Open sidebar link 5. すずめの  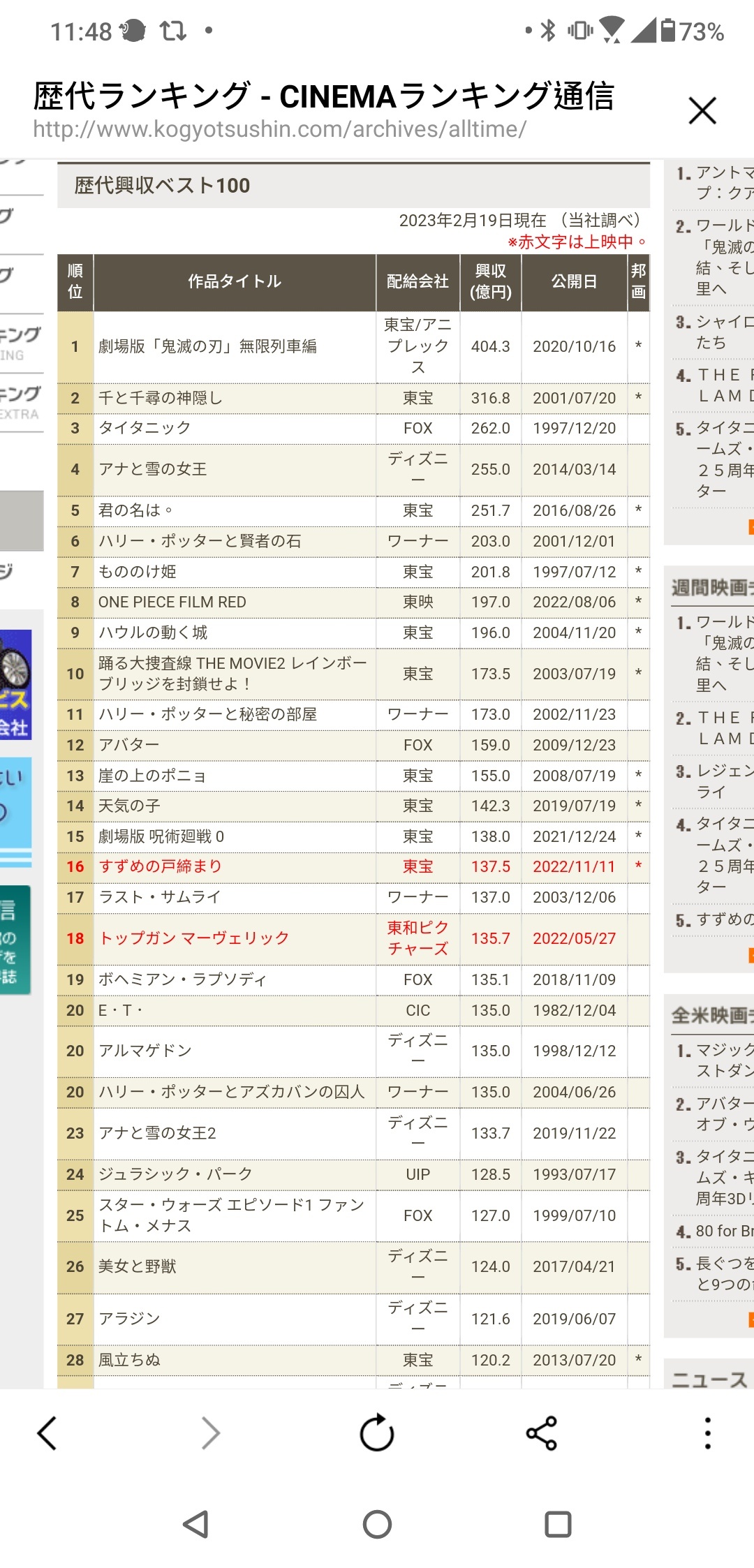[x=715, y=920]
